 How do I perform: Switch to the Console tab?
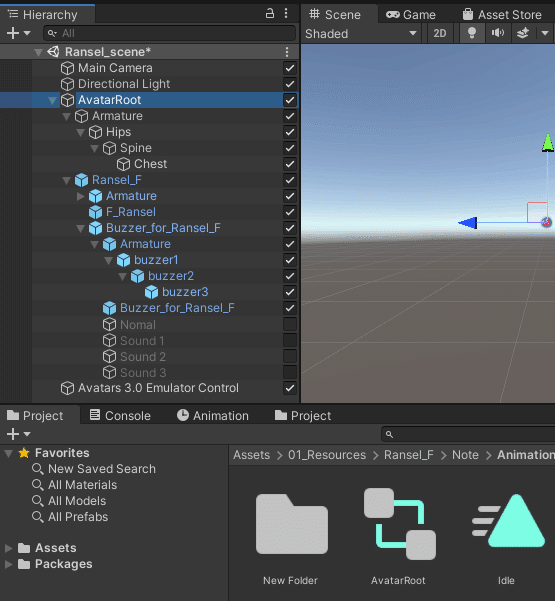click(x=120, y=415)
